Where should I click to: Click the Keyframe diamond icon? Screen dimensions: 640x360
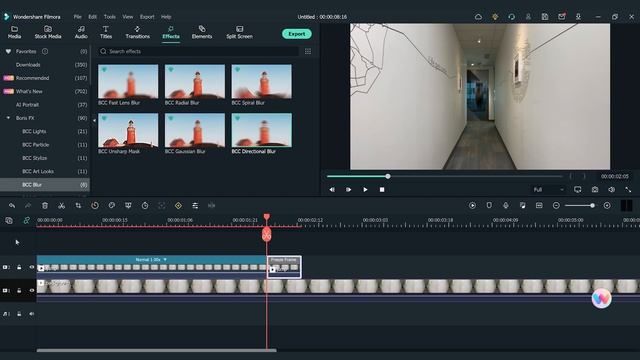tap(178, 206)
